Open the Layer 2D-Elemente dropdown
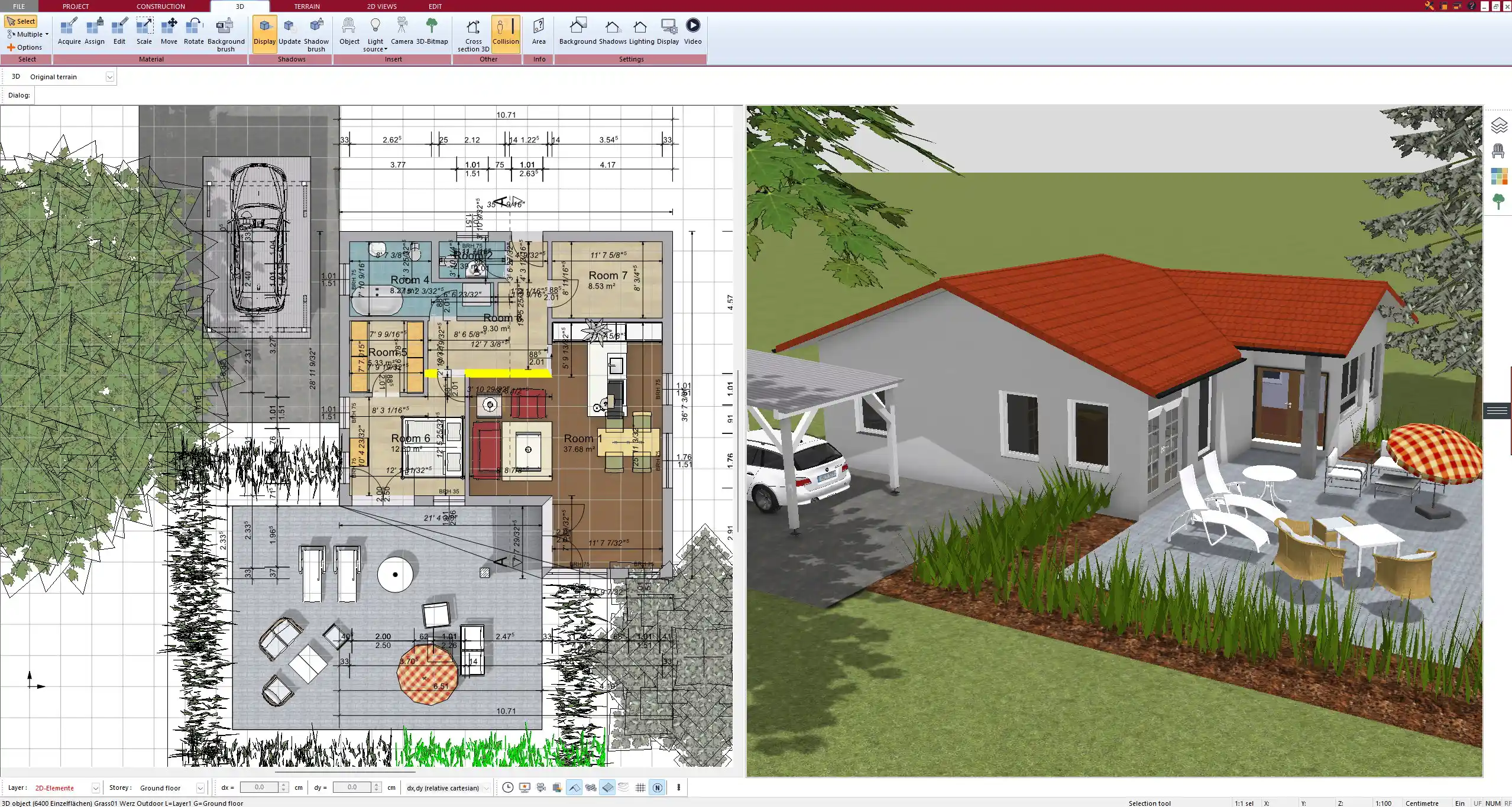Viewport: 1512px width, 807px height. tap(95, 788)
